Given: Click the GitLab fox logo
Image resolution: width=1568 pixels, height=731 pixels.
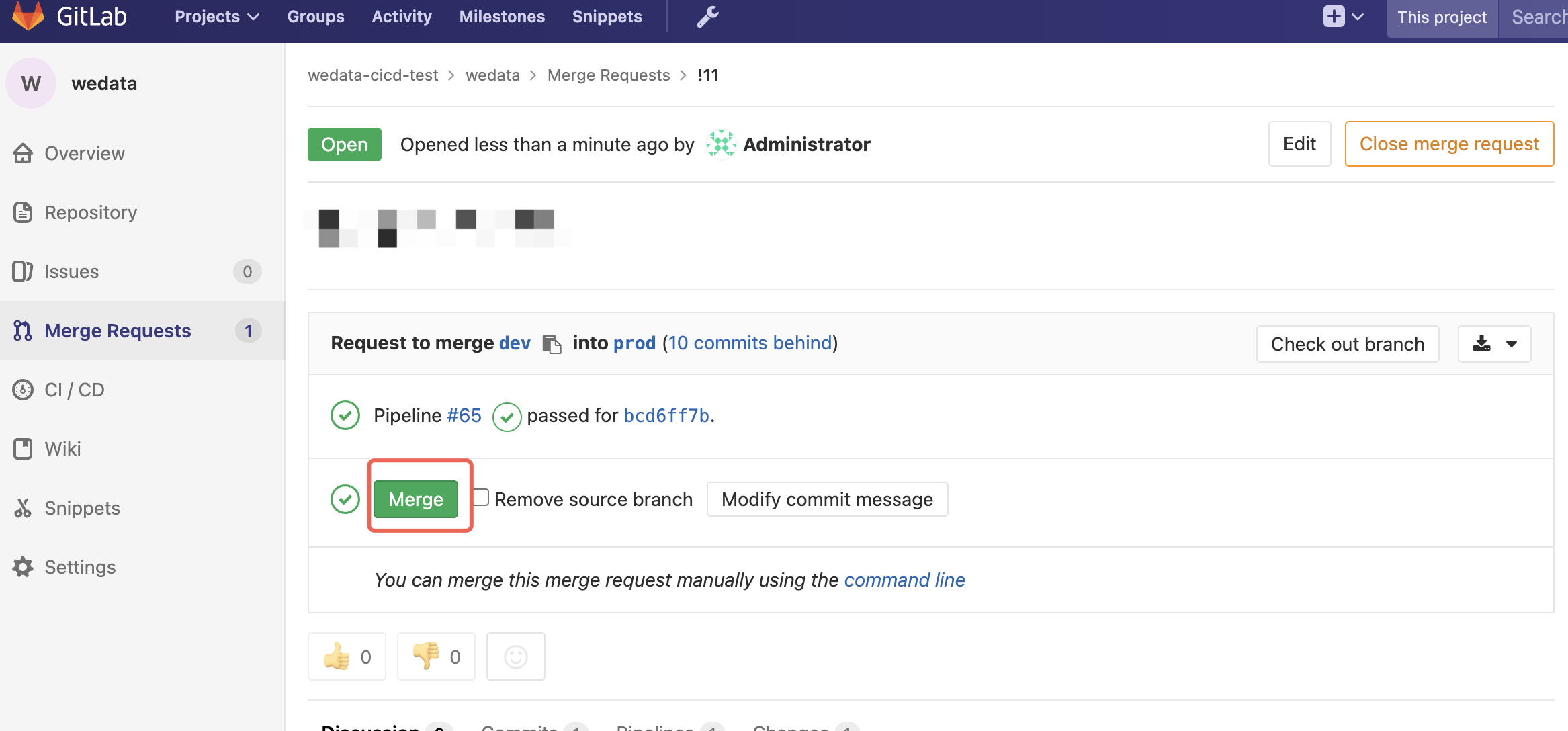Looking at the screenshot, I should [x=29, y=16].
